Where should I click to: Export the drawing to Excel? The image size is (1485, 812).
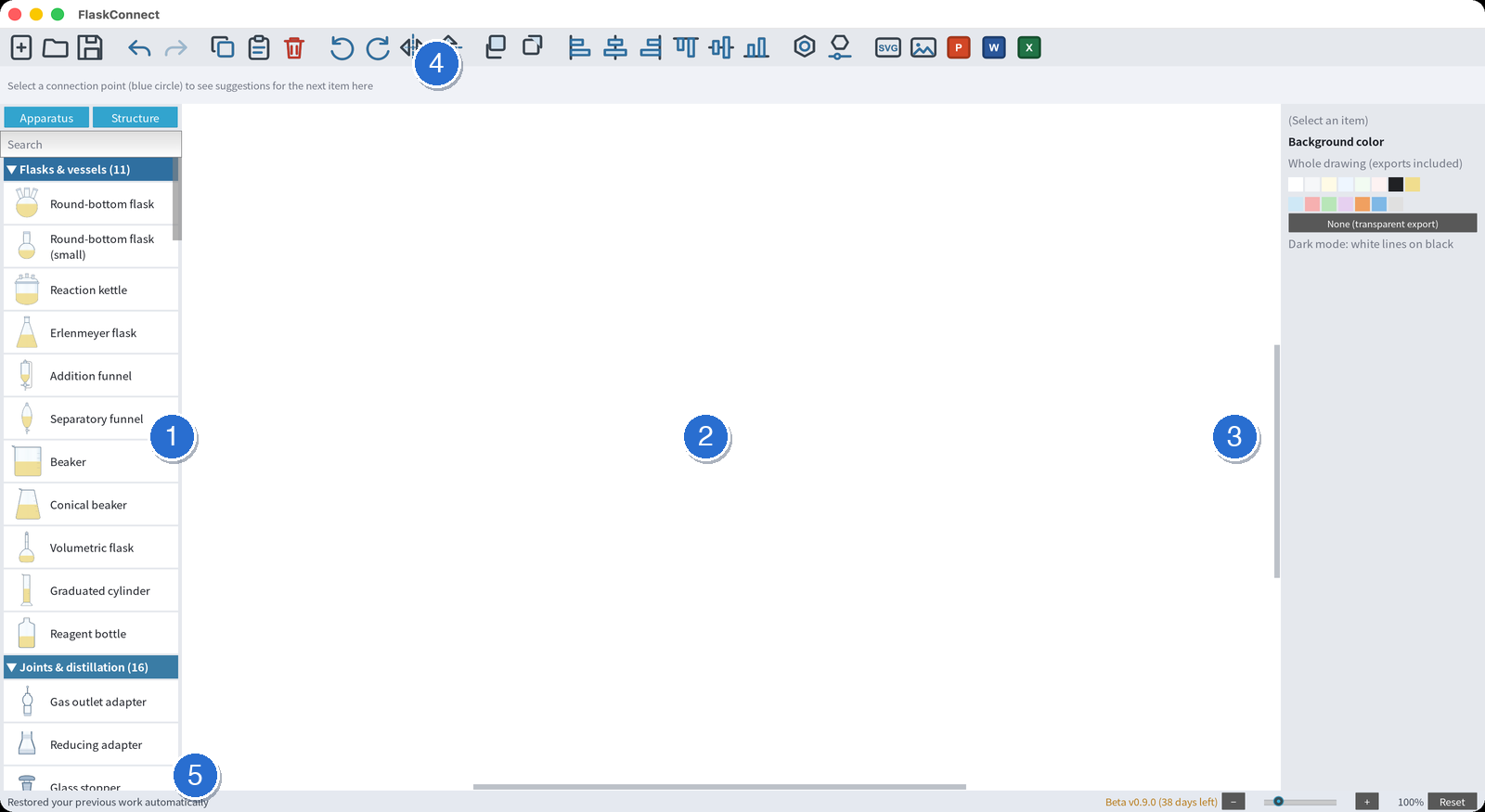click(1029, 47)
